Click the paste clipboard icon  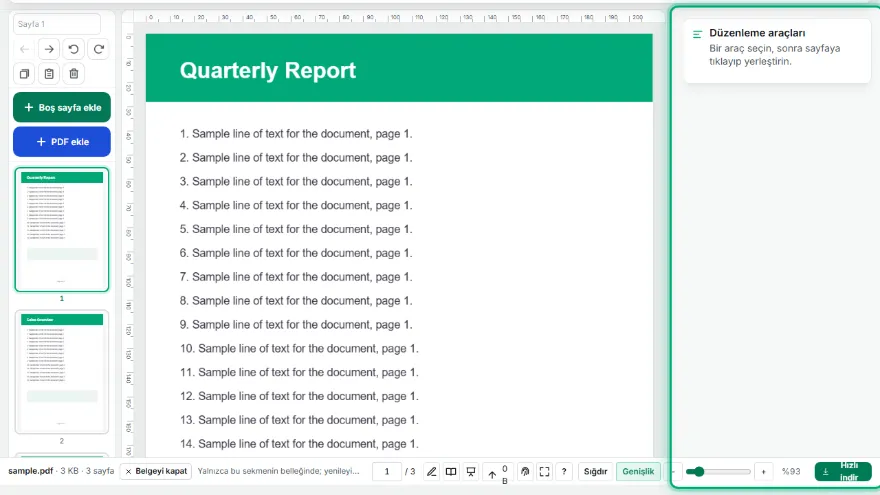pyautogui.click(x=49, y=74)
